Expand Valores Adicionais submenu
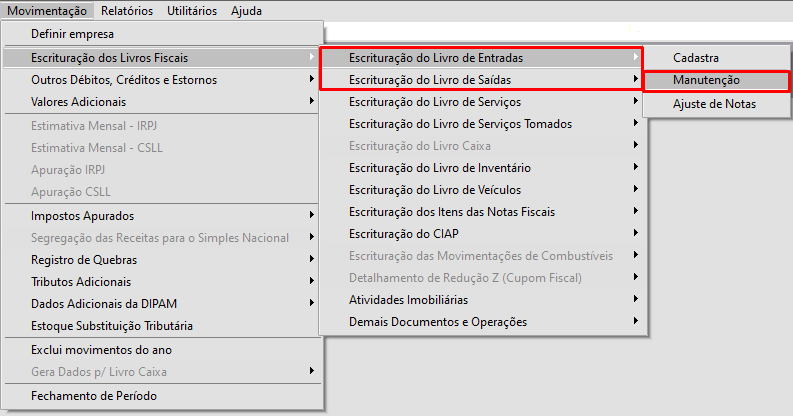Screen dimensions: 793x416 [163, 102]
